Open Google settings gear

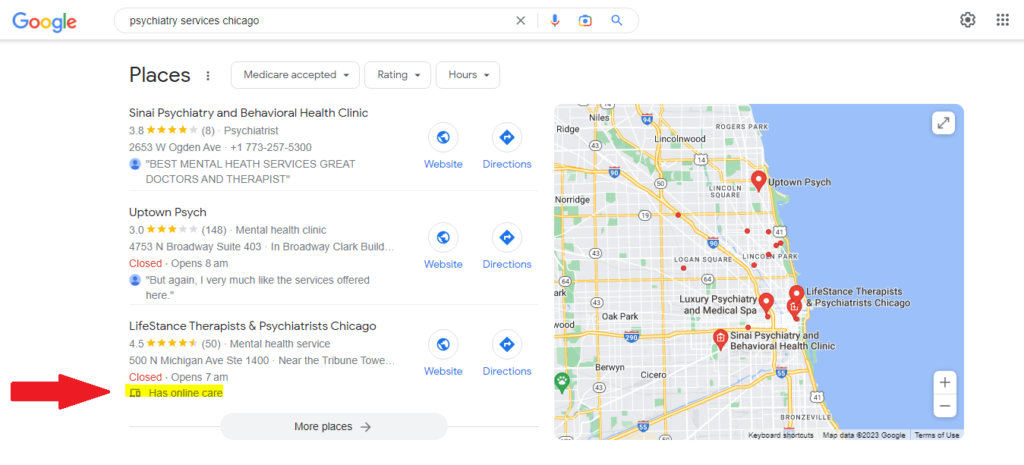point(967,20)
